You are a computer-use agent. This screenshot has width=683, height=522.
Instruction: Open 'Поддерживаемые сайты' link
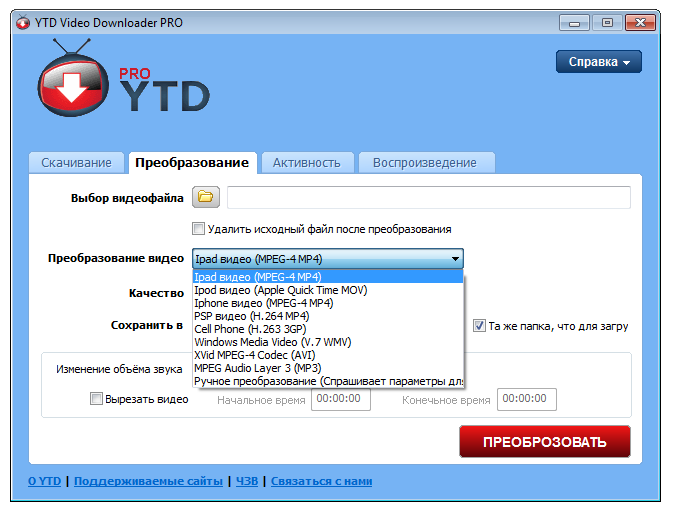click(148, 481)
